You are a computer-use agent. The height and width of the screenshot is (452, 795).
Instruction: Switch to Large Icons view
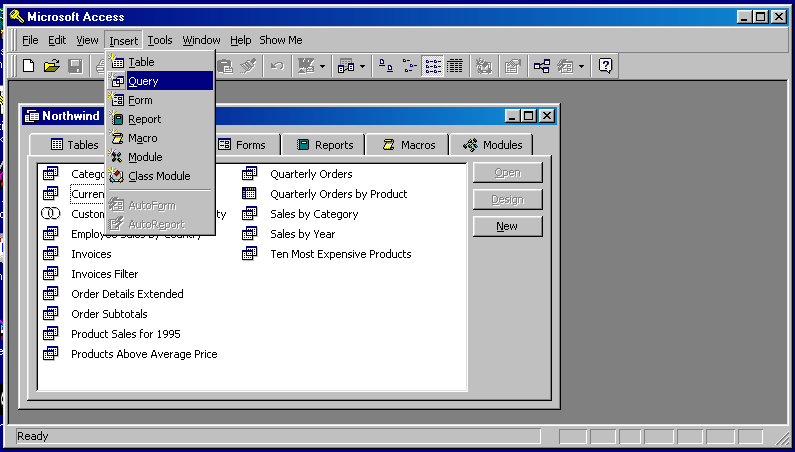(388, 66)
